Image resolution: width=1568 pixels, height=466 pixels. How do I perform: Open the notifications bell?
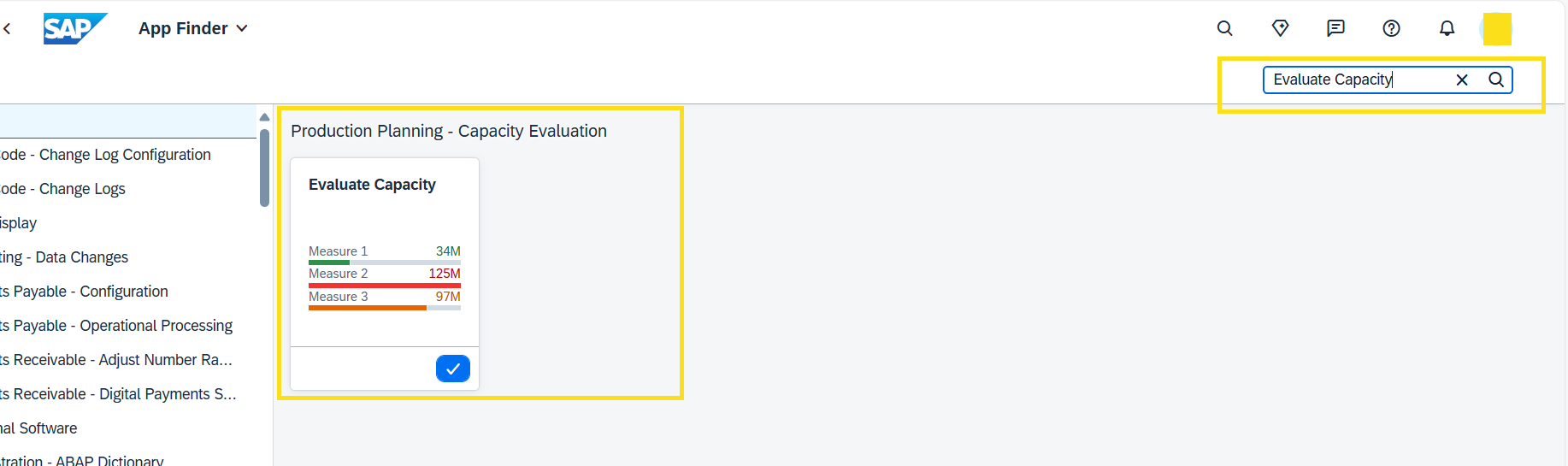pyautogui.click(x=1447, y=28)
